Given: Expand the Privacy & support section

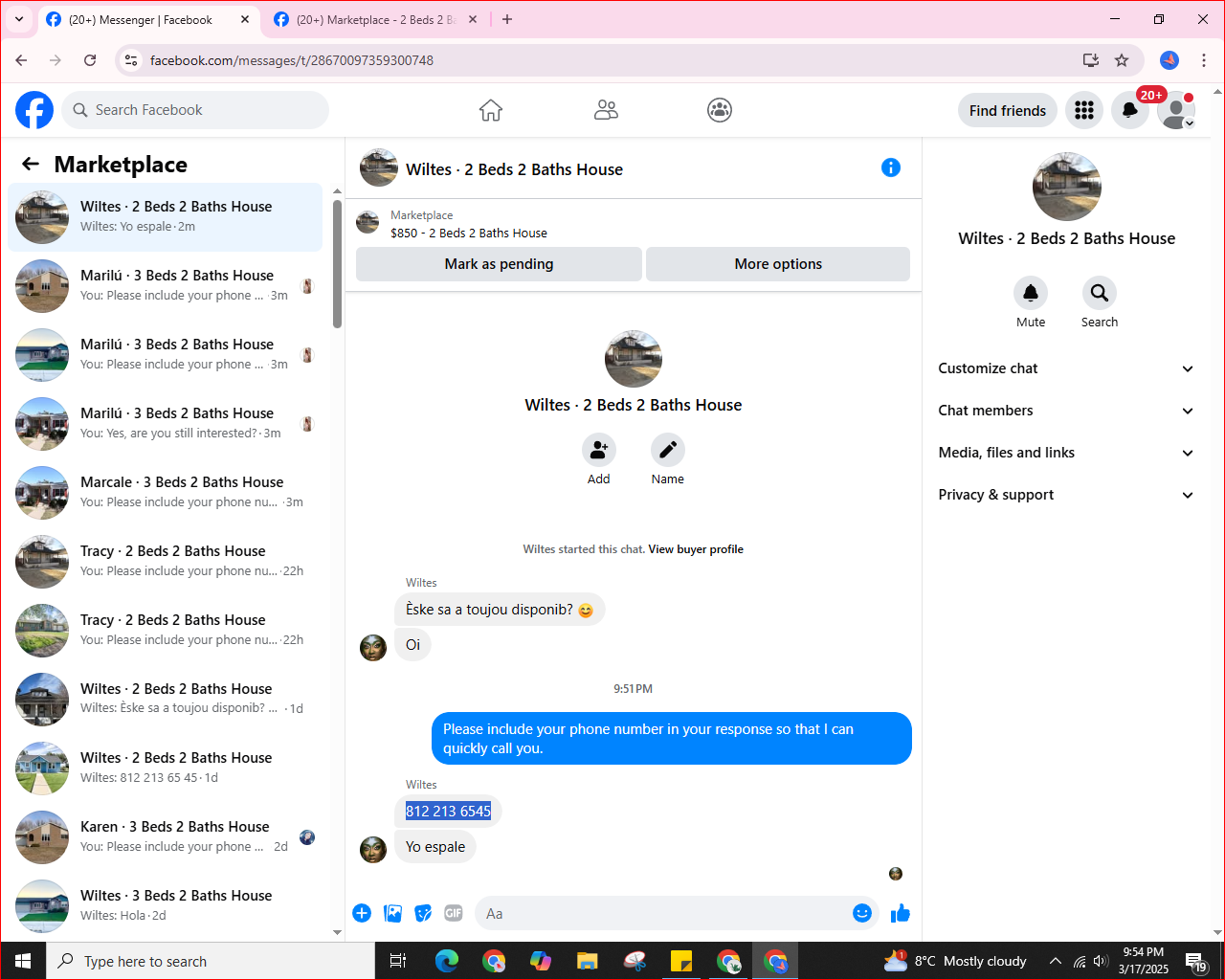Looking at the screenshot, I should (x=1067, y=495).
